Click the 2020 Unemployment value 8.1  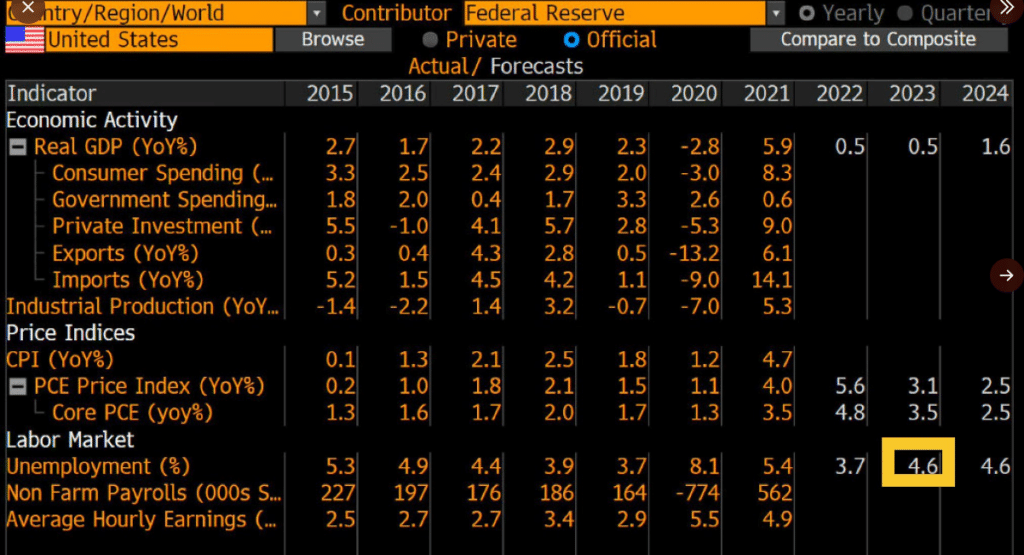pyautogui.click(x=705, y=466)
